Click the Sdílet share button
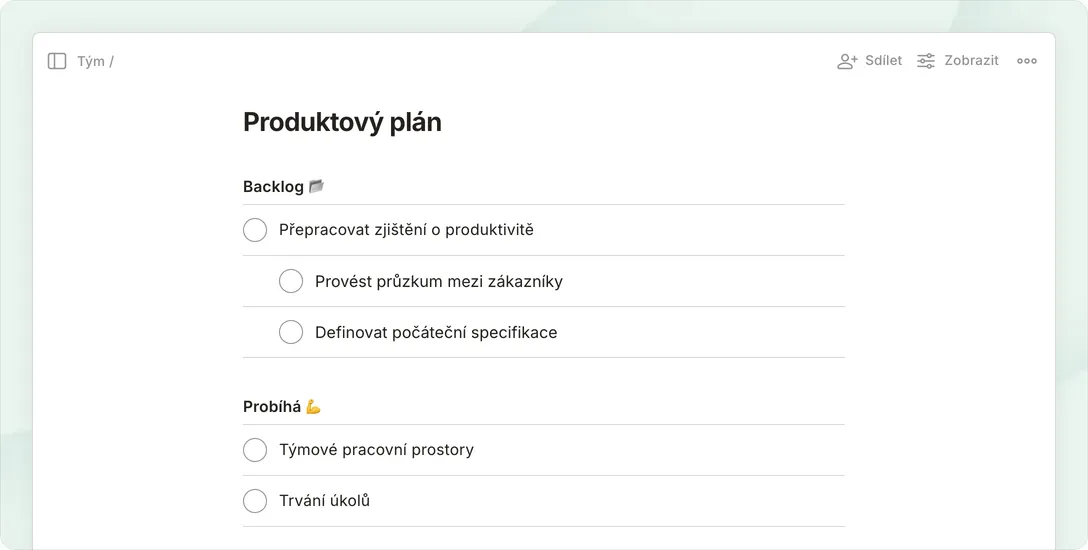The height and width of the screenshot is (550, 1088). 883,61
